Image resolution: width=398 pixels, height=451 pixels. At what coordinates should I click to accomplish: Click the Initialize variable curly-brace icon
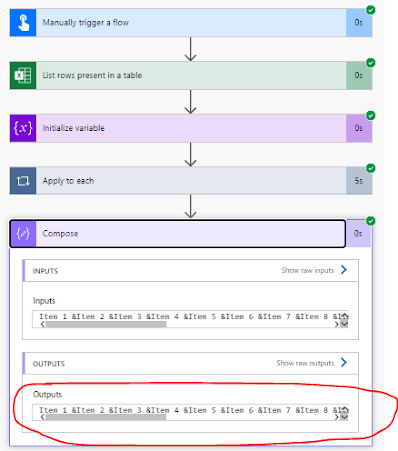tap(23, 128)
